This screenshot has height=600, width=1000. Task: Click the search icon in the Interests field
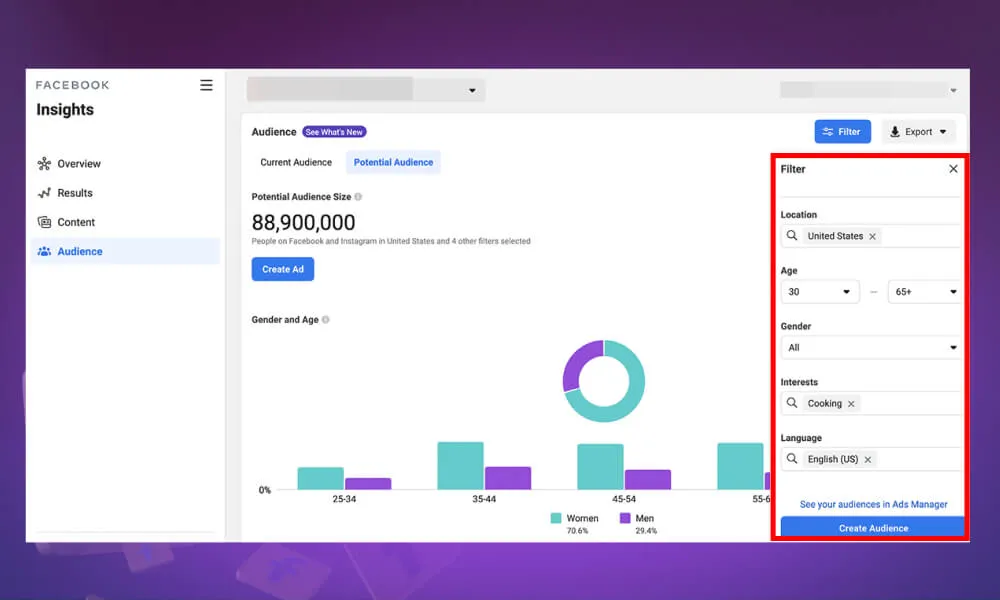click(793, 403)
